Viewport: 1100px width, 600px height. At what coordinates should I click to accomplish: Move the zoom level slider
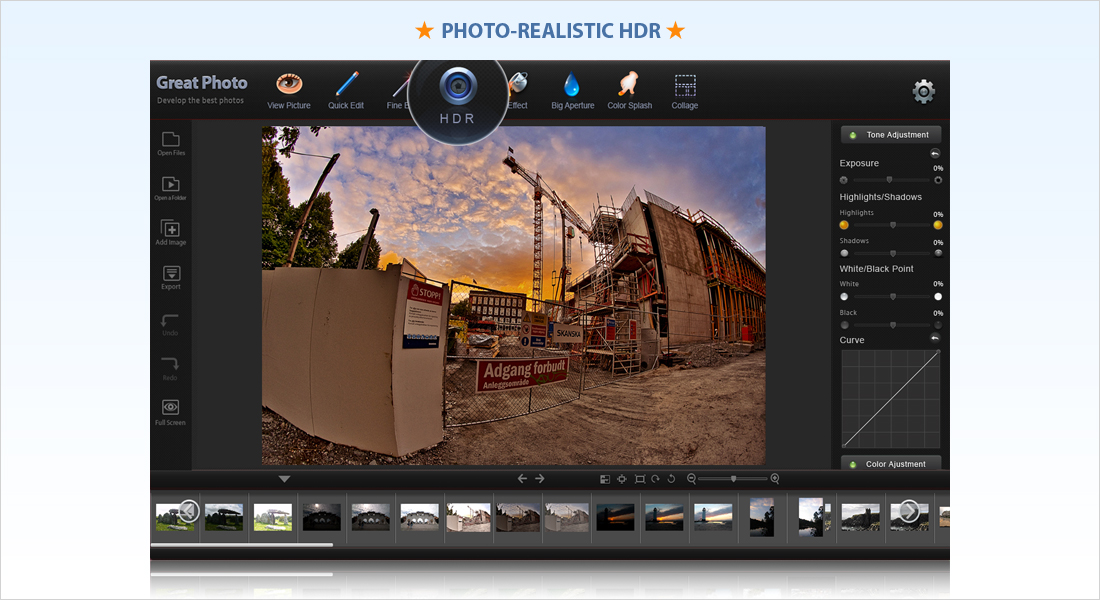point(733,479)
